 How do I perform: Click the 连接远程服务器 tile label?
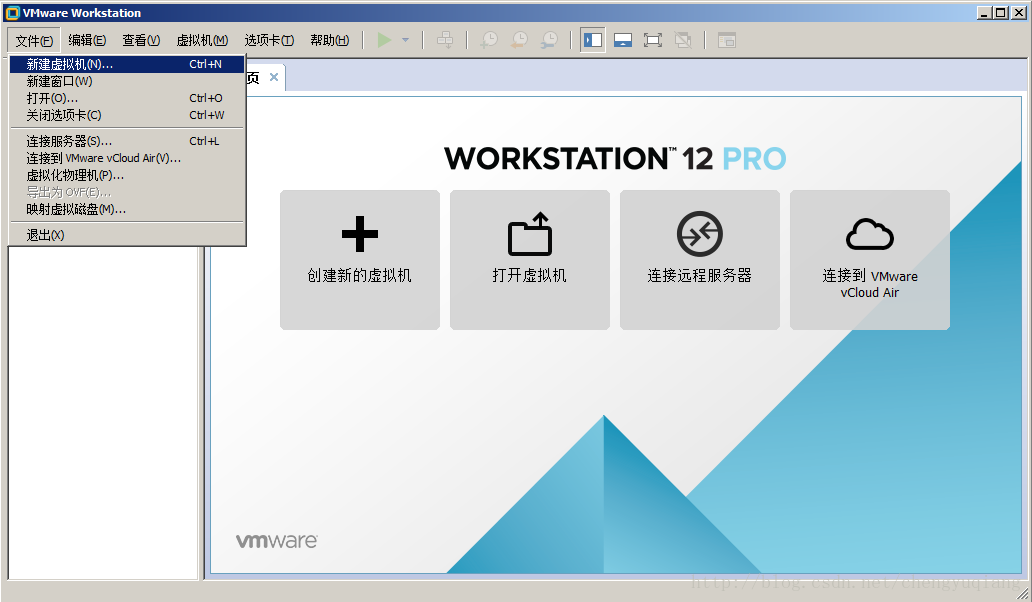[700, 275]
